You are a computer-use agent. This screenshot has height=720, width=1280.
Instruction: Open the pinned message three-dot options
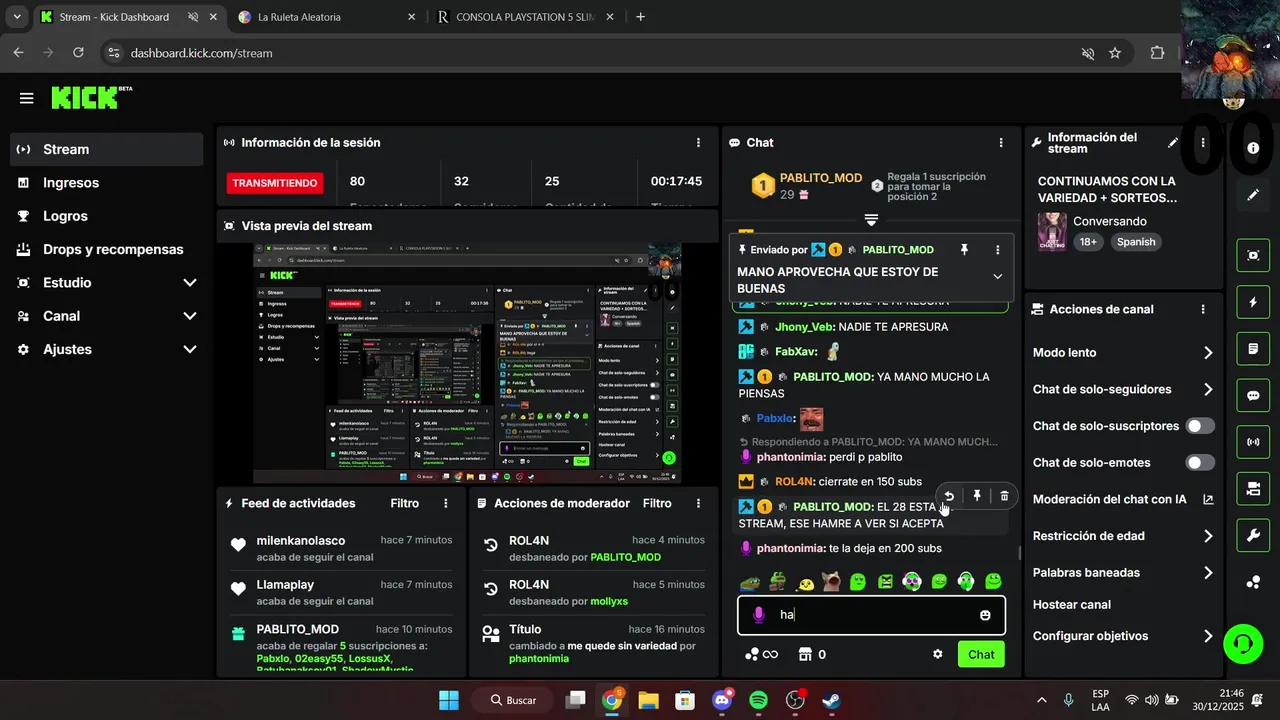997,249
